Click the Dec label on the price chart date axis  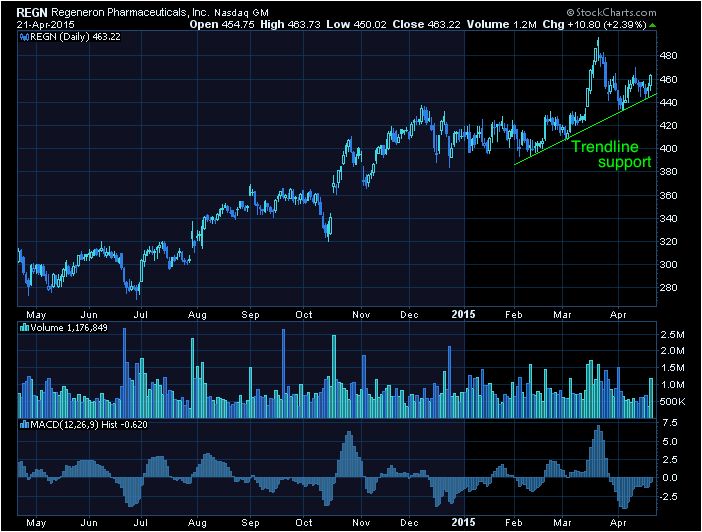click(409, 315)
